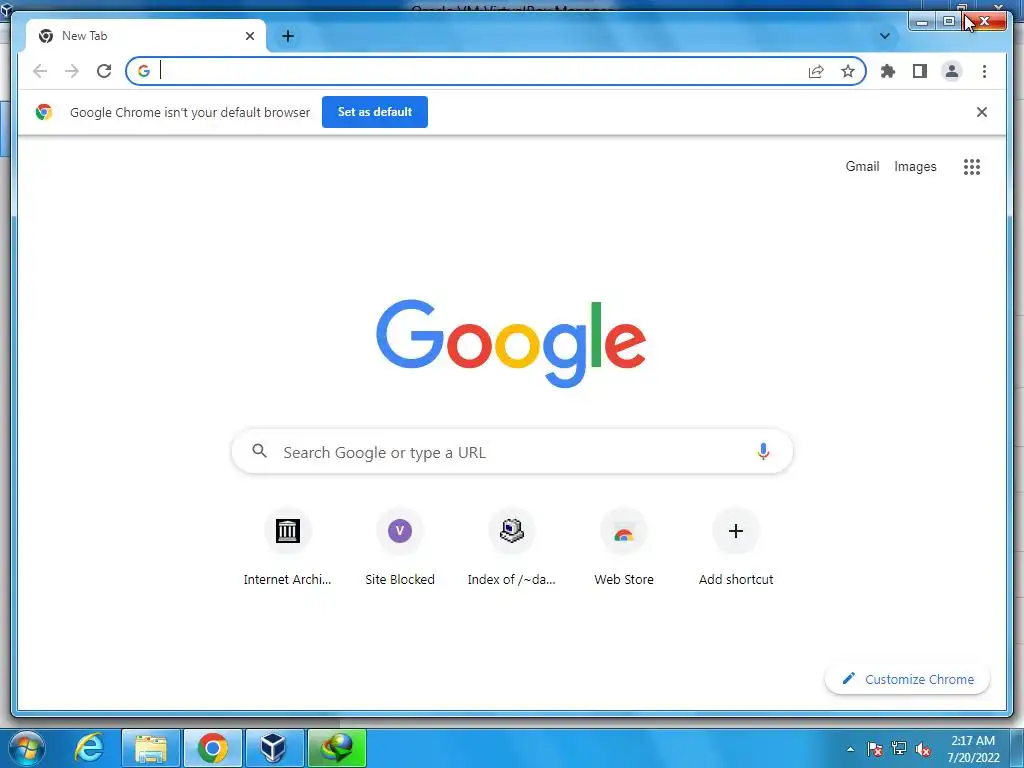Close the New Tab tab
This screenshot has height=768, width=1024.
pos(249,36)
